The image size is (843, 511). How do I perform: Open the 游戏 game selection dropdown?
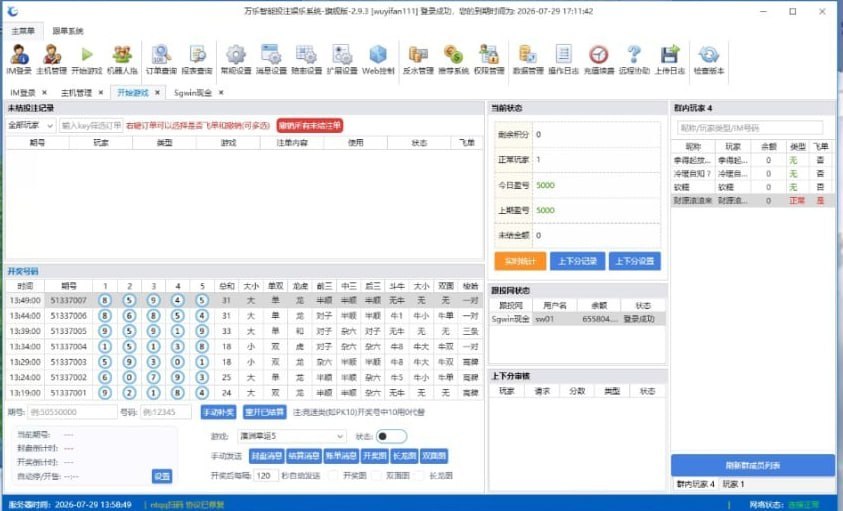(292, 436)
